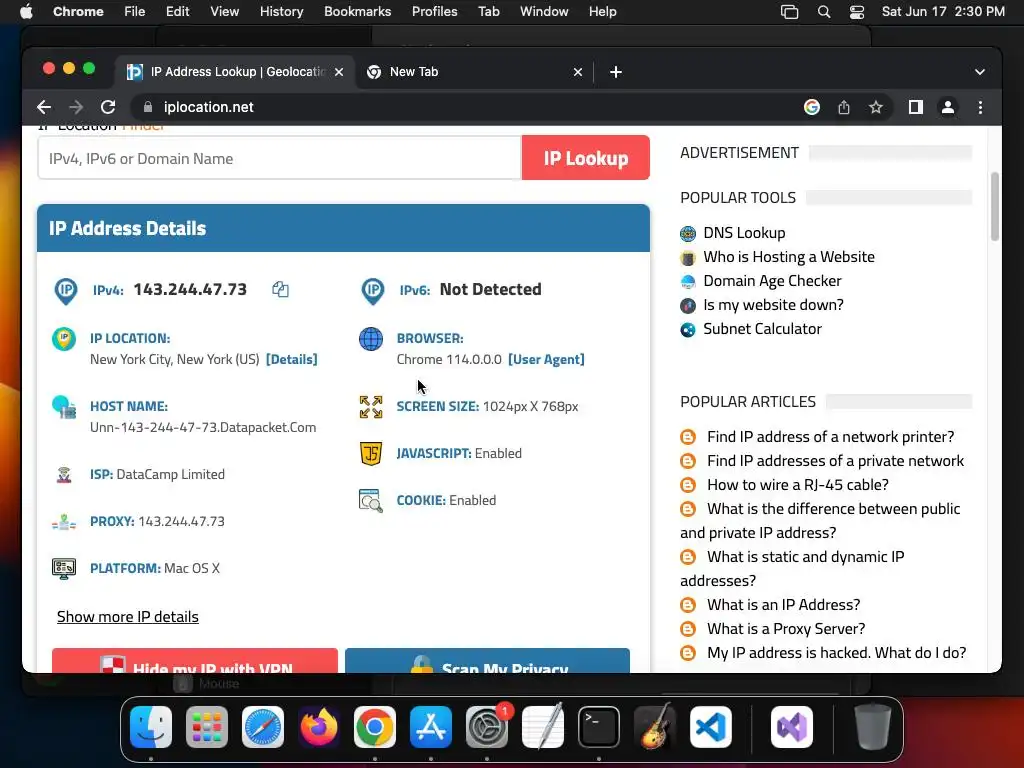Click the IPv6 map pin icon
The width and height of the screenshot is (1024, 768).
click(x=372, y=291)
